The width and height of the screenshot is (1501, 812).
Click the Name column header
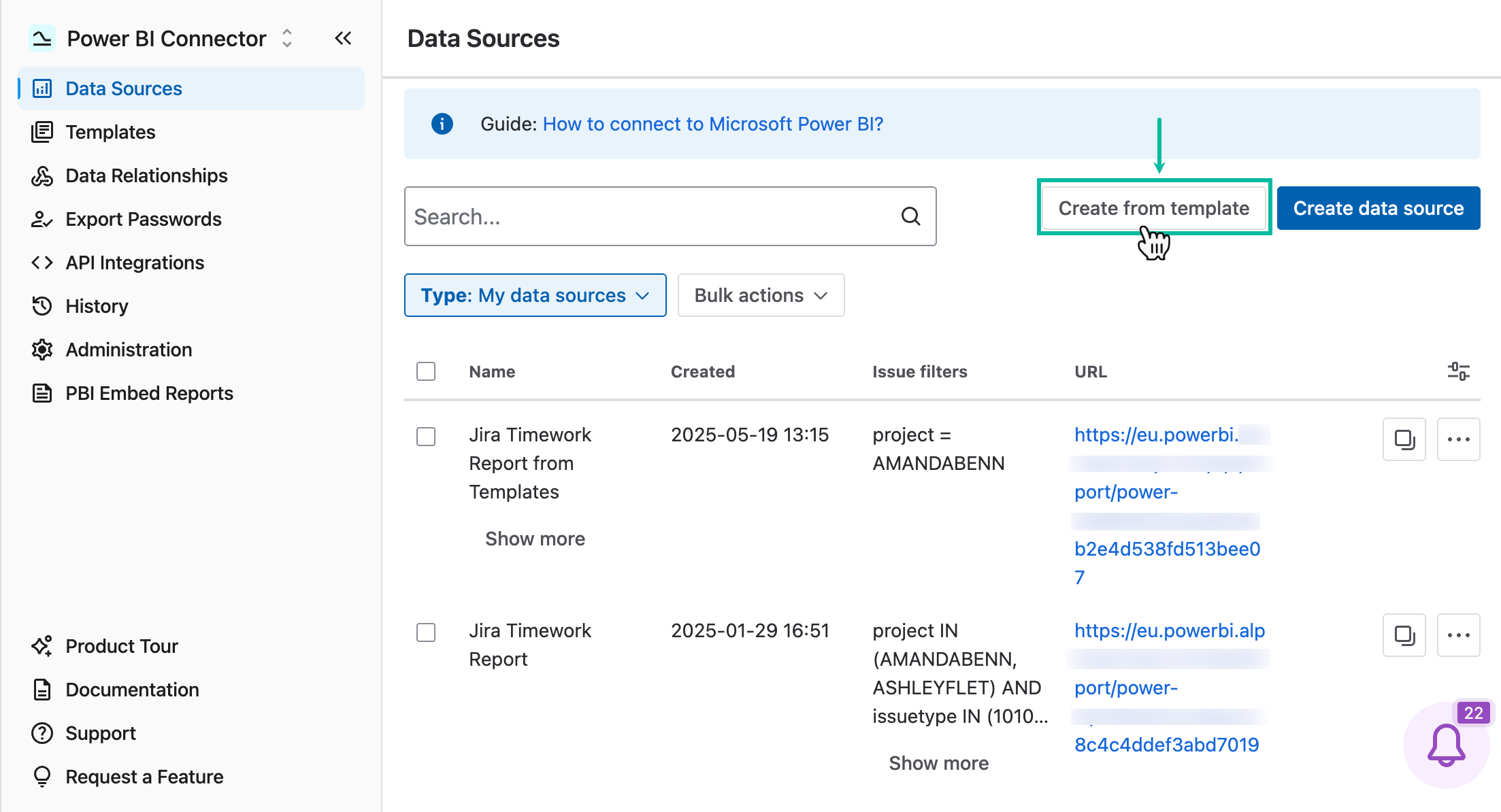[x=492, y=371]
